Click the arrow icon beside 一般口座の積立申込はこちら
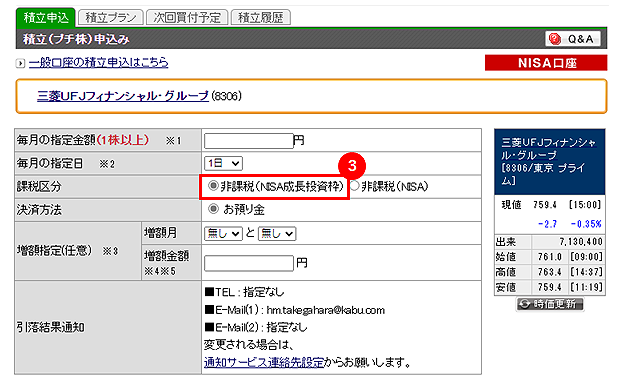Image resolution: width=619 pixels, height=391 pixels. pos(21,63)
